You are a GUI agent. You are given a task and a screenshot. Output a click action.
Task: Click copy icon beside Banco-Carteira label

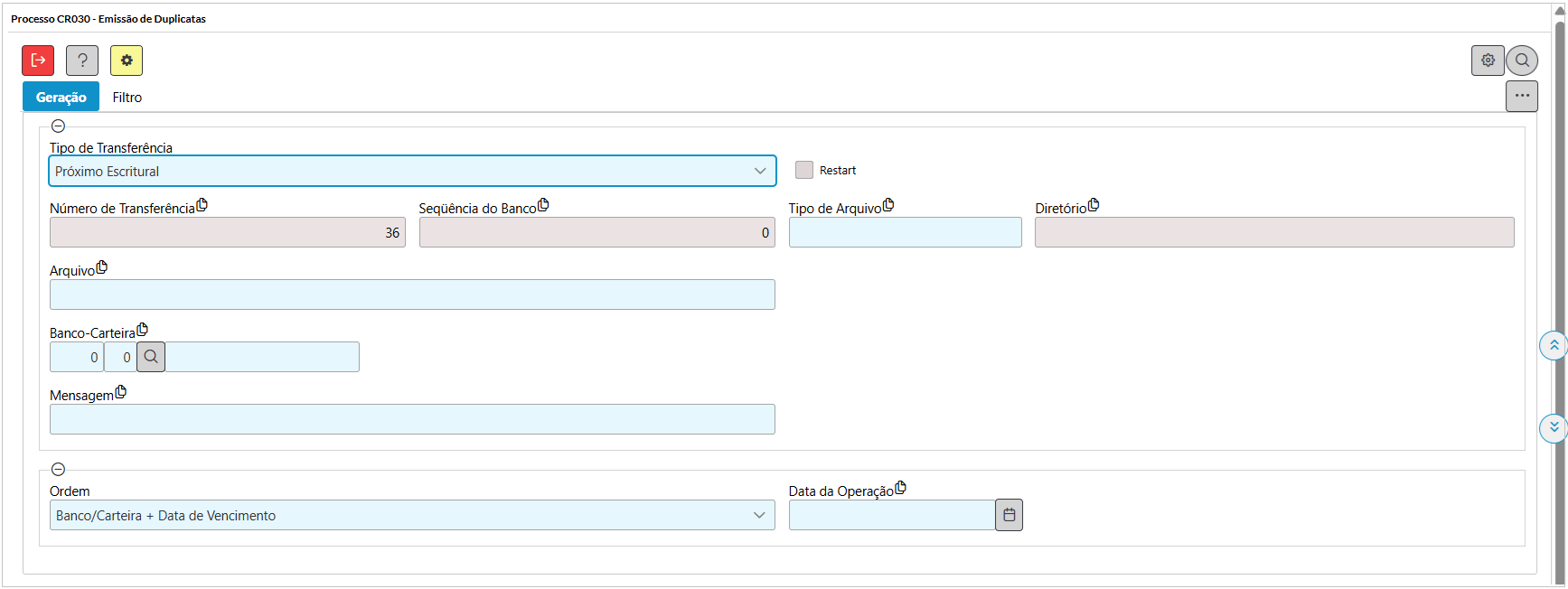[x=142, y=330]
